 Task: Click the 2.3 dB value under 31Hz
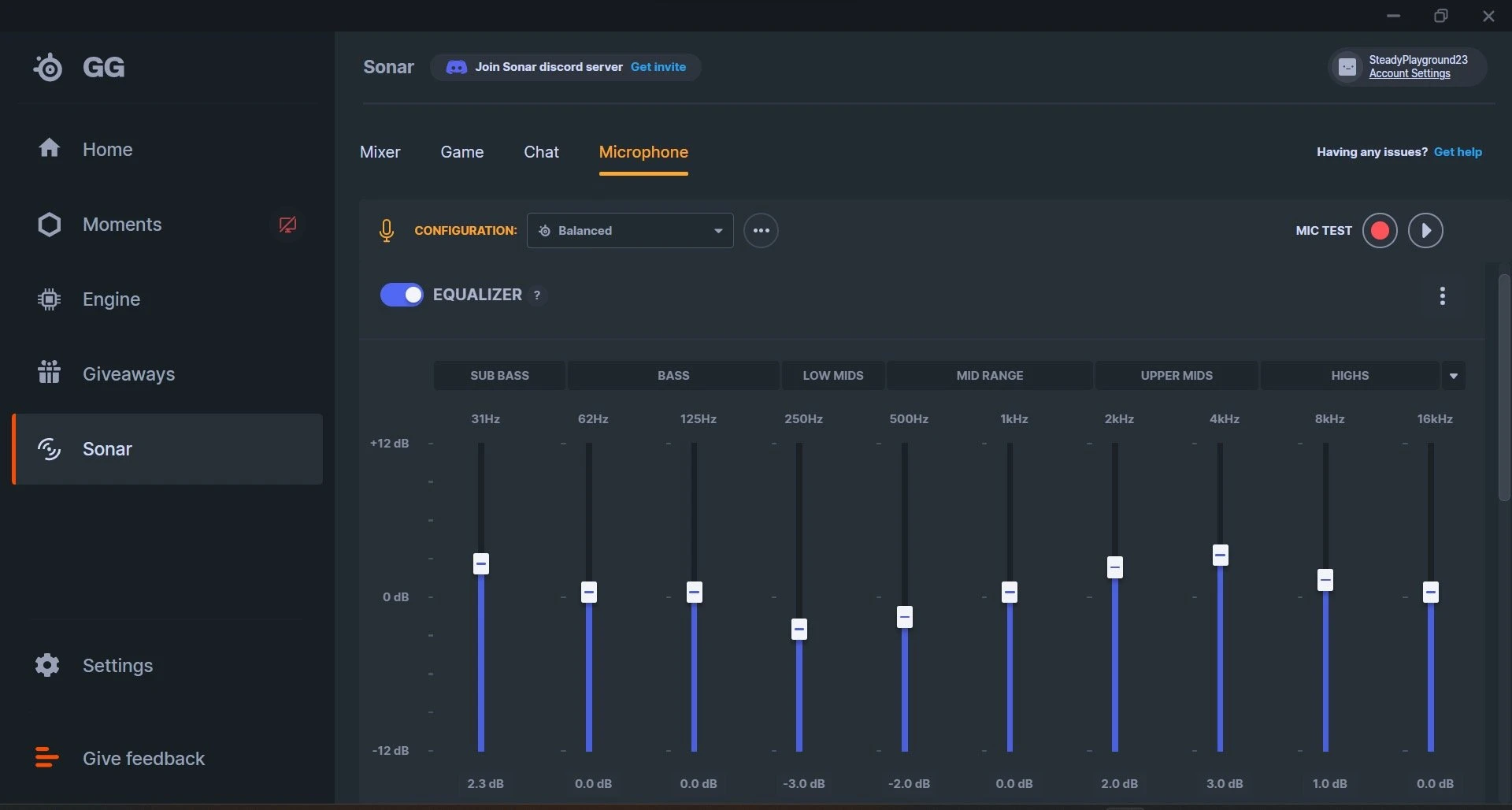(x=485, y=783)
